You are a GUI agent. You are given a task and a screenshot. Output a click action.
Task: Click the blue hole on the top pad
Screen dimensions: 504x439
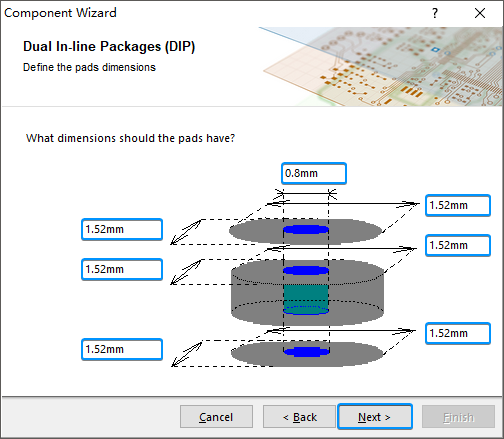click(x=306, y=229)
